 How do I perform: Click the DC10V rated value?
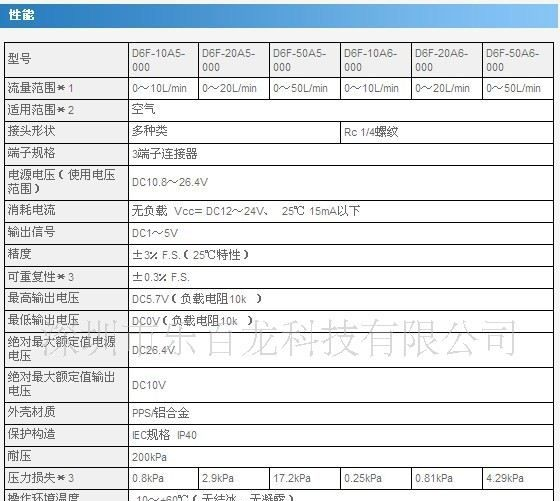tap(149, 385)
